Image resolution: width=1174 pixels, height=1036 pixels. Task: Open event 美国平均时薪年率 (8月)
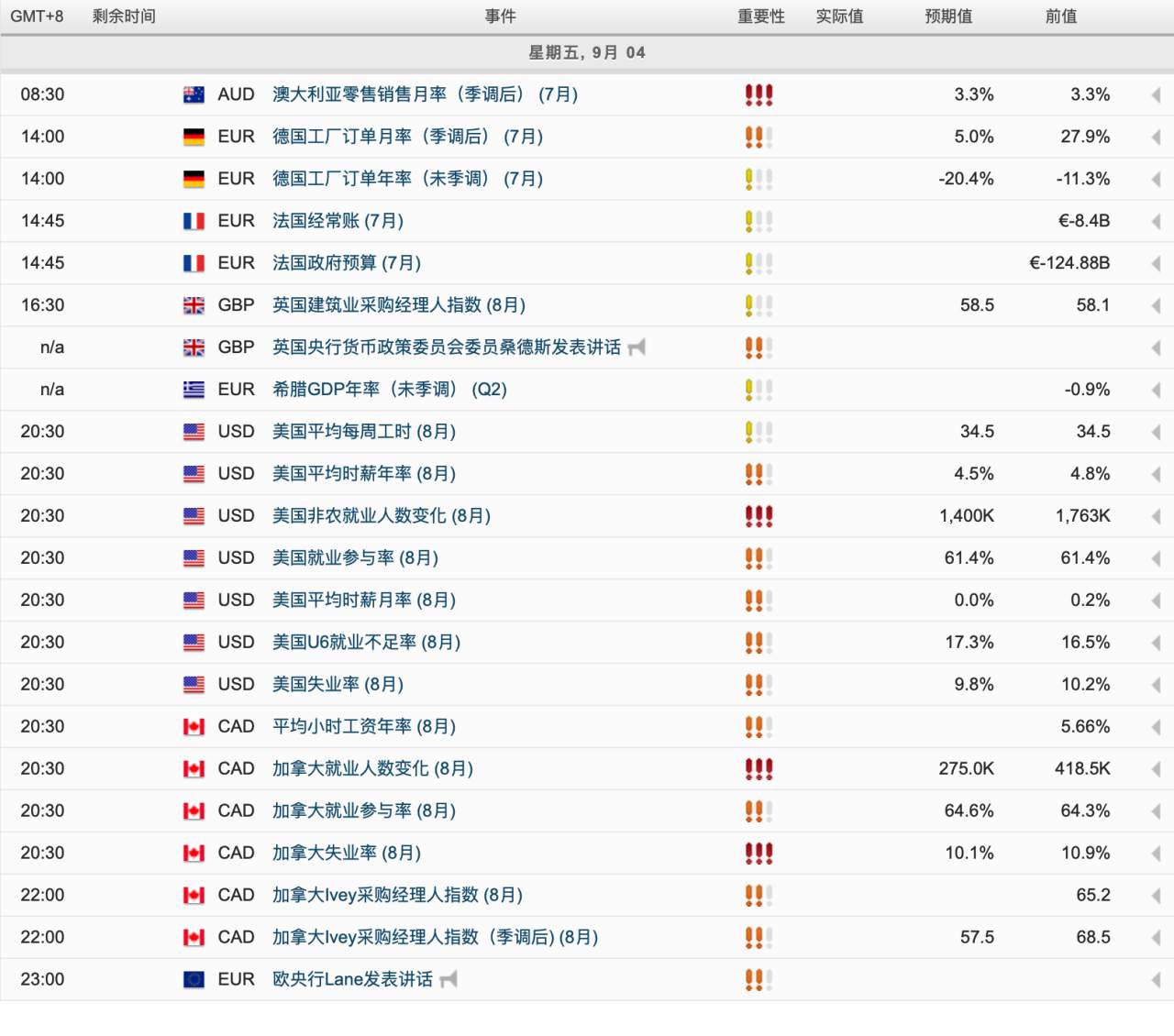[364, 474]
